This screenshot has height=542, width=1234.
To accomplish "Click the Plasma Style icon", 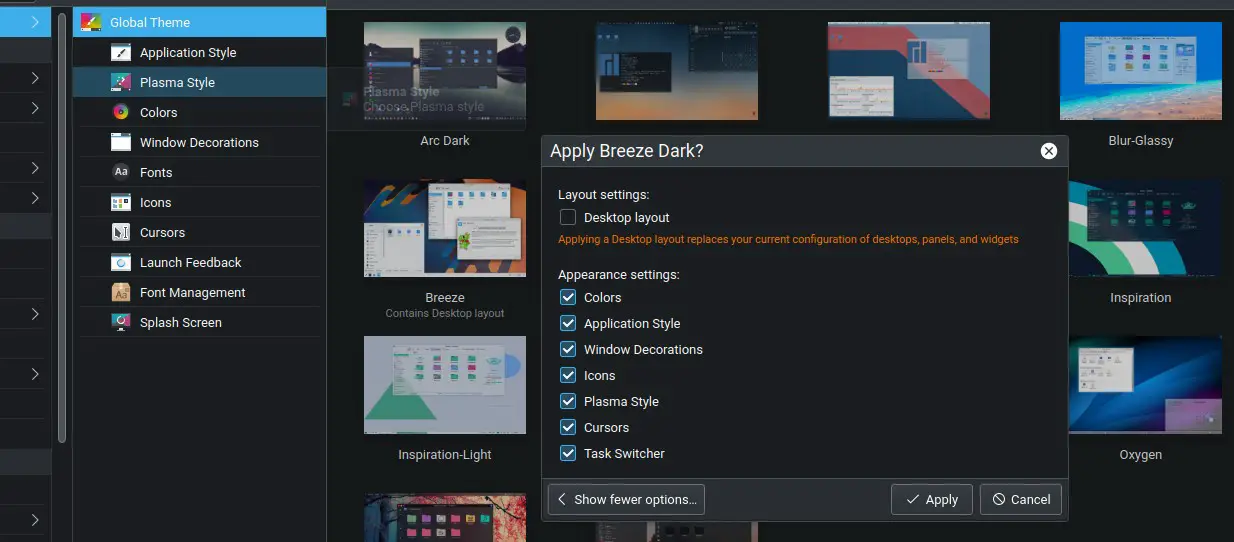I will (121, 82).
